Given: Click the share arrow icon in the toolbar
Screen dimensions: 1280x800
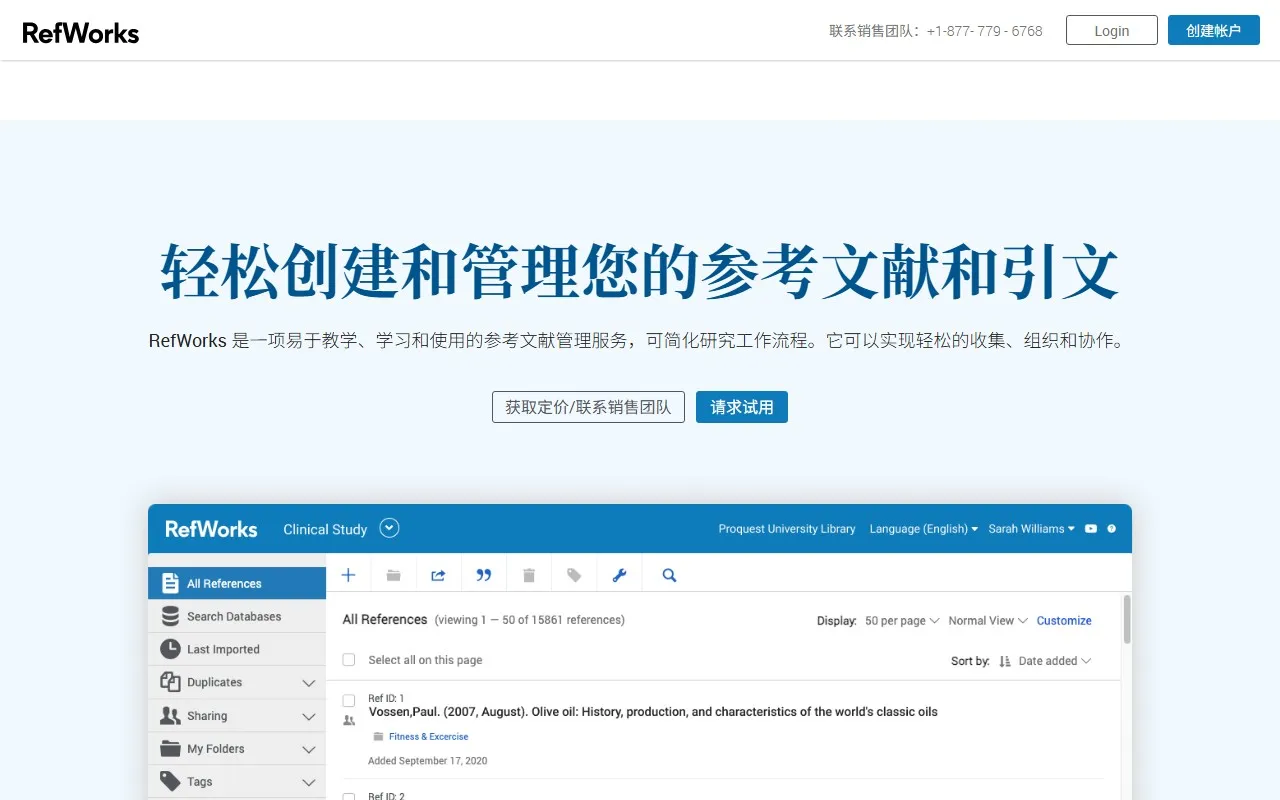Looking at the screenshot, I should tap(438, 575).
